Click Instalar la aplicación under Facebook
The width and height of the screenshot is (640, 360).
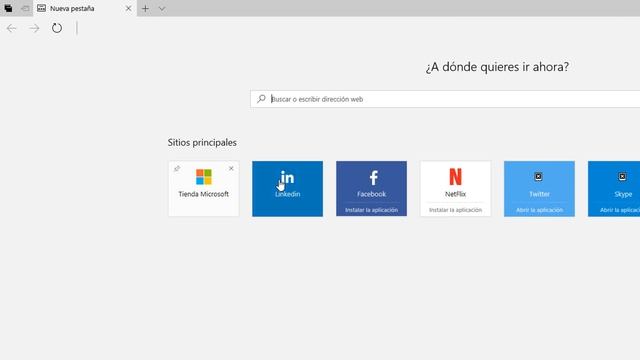[x=371, y=210]
